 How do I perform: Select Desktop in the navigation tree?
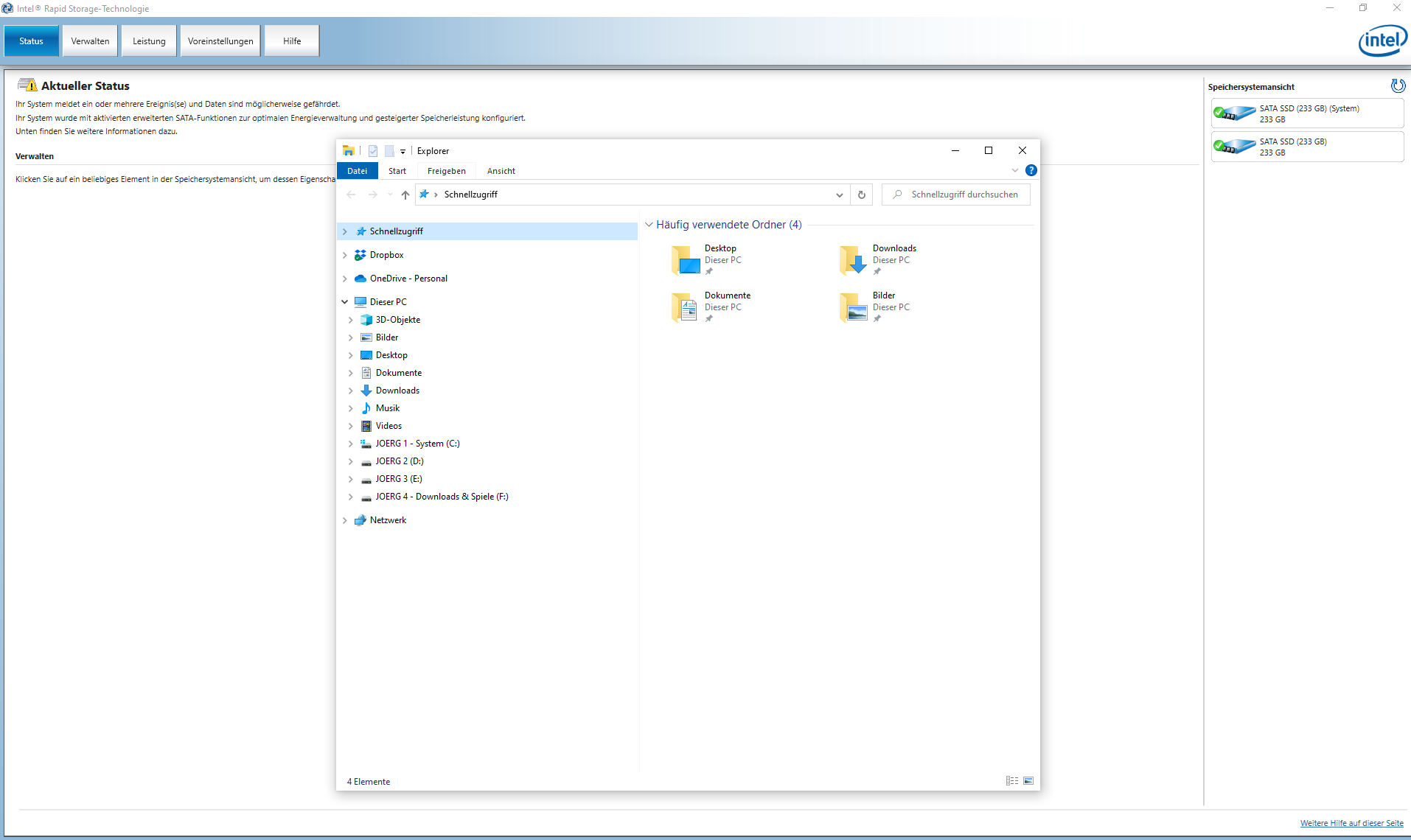coord(391,355)
